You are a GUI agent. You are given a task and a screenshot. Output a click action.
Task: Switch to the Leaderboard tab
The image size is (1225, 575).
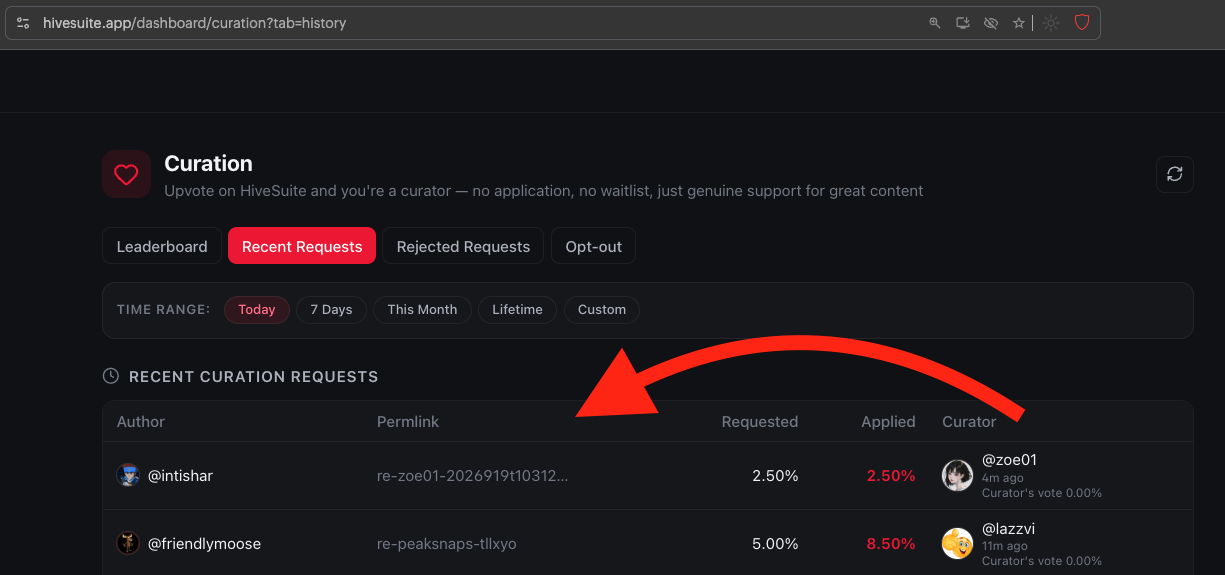click(162, 246)
